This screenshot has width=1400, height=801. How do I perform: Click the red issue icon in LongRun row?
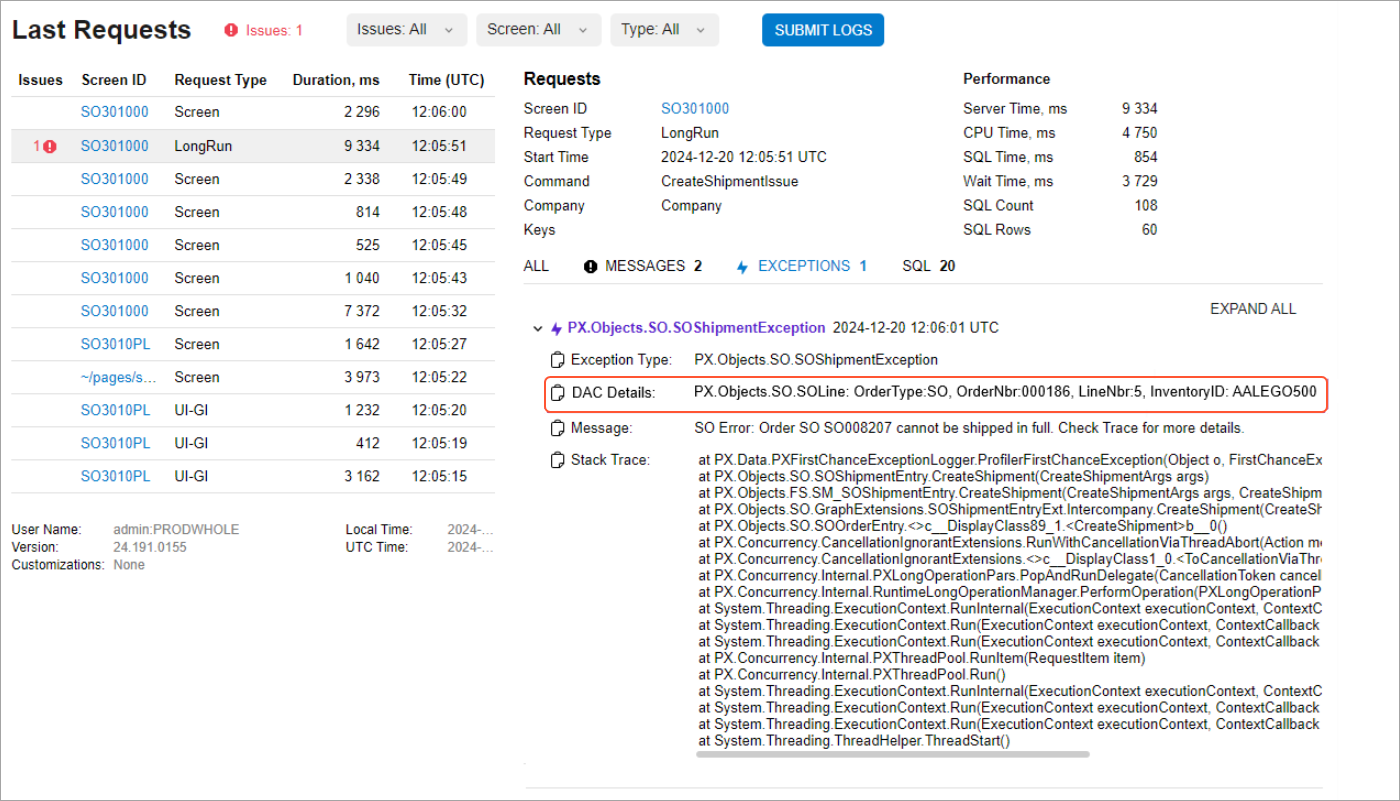50,146
